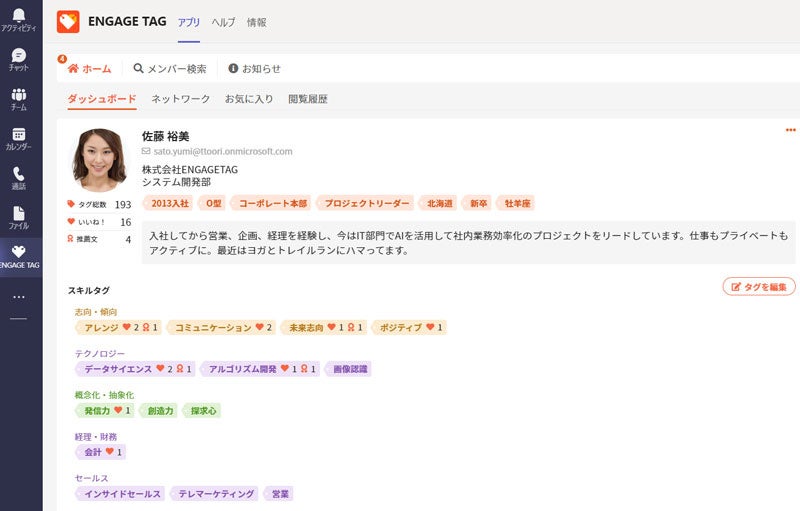This screenshot has height=511, width=800.
Task: Click the ribbon icon next to 推薦文
Action: [70, 238]
